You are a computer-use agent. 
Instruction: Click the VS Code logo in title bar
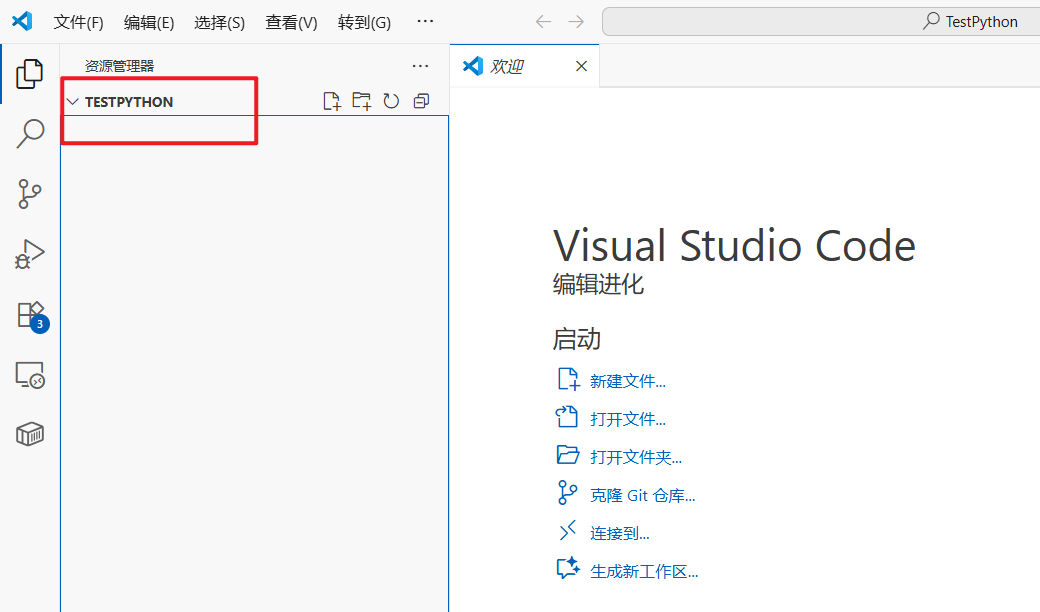pyautogui.click(x=22, y=21)
